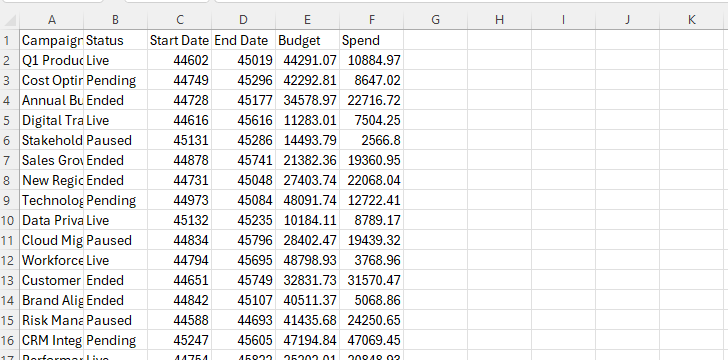Select row 10 header
Image resolution: width=728 pixels, height=360 pixels.
10,220
